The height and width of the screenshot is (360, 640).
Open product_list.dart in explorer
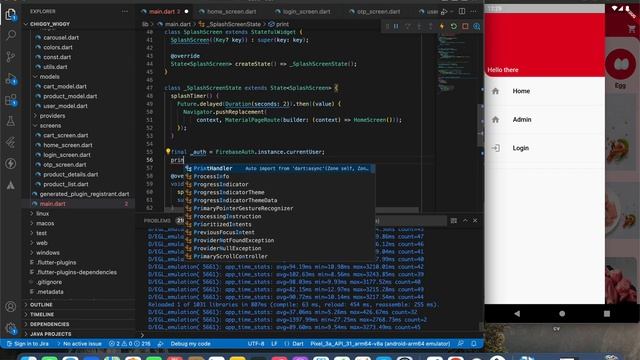[66, 184]
